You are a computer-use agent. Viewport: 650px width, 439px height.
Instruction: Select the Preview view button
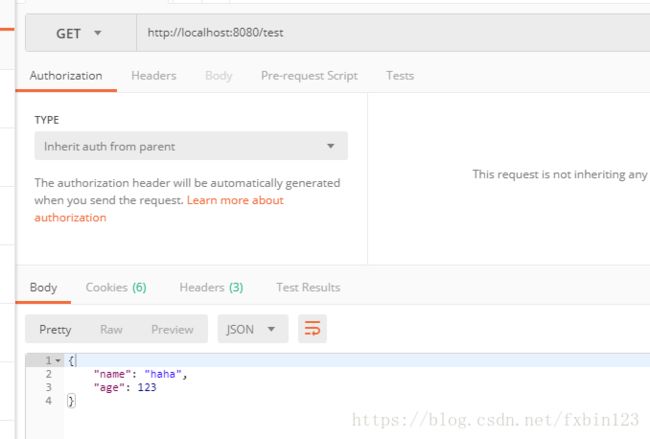pos(172,330)
